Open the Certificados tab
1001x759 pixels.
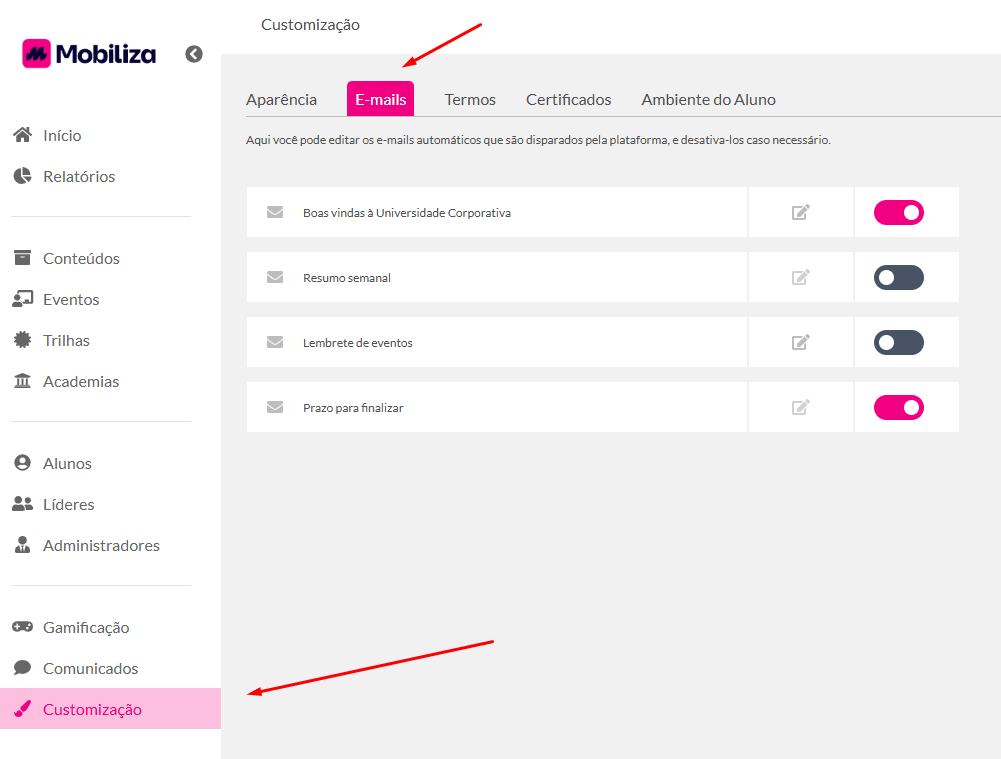click(568, 99)
